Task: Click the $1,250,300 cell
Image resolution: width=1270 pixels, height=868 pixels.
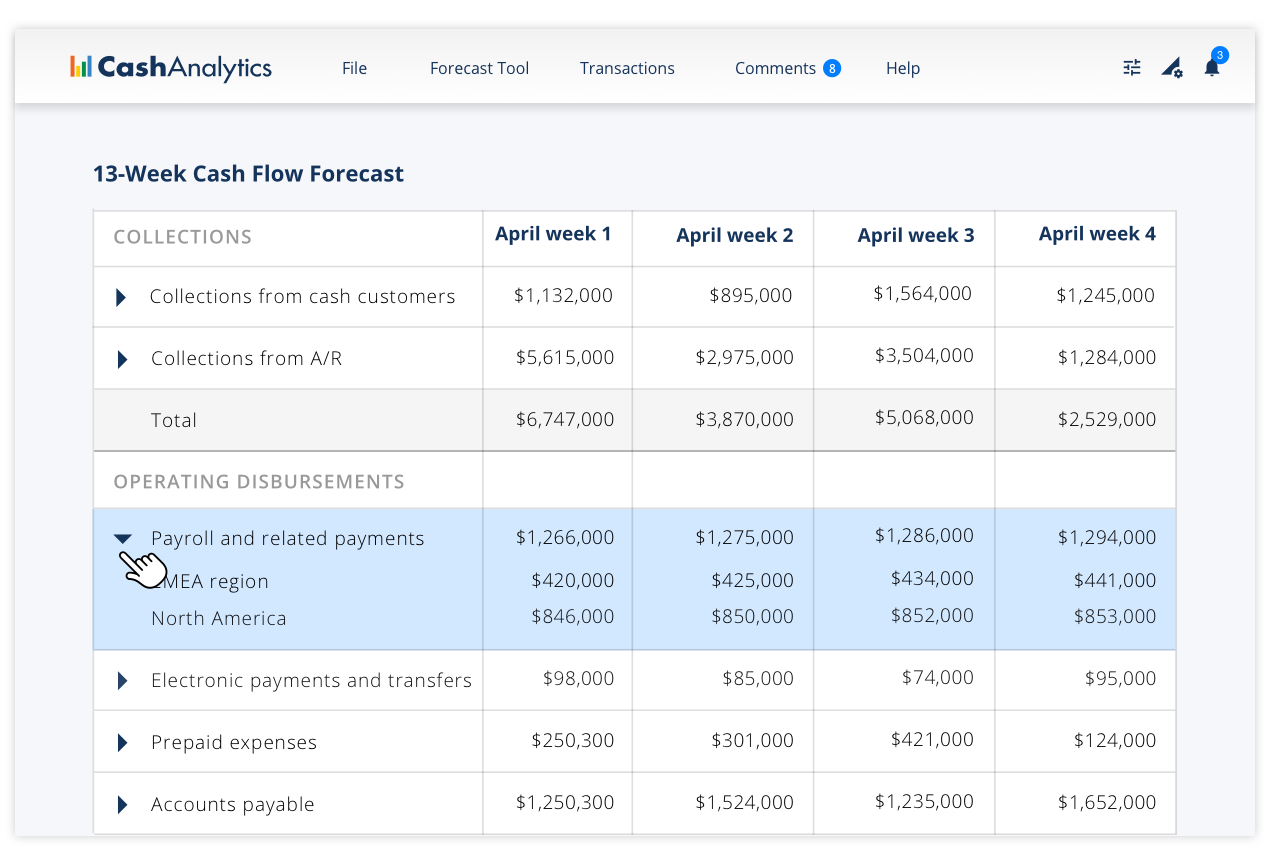Action: coord(565,803)
